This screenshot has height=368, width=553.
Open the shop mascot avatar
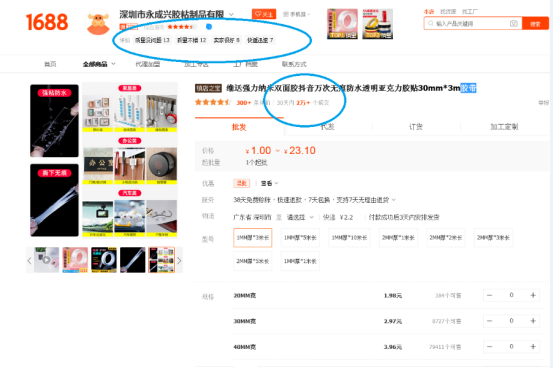coord(98,23)
